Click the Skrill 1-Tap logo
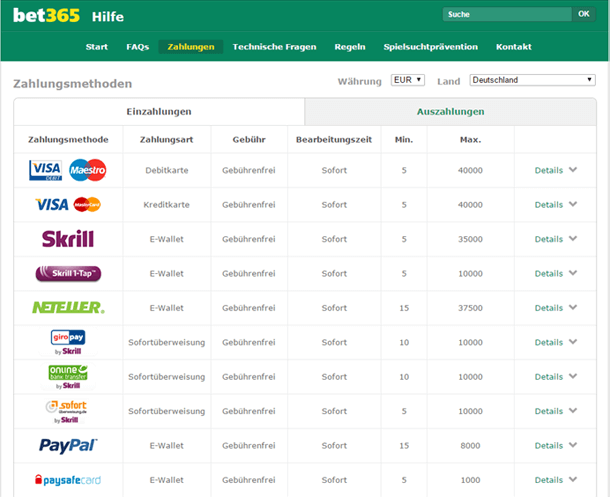The width and height of the screenshot is (610, 497). 68,273
